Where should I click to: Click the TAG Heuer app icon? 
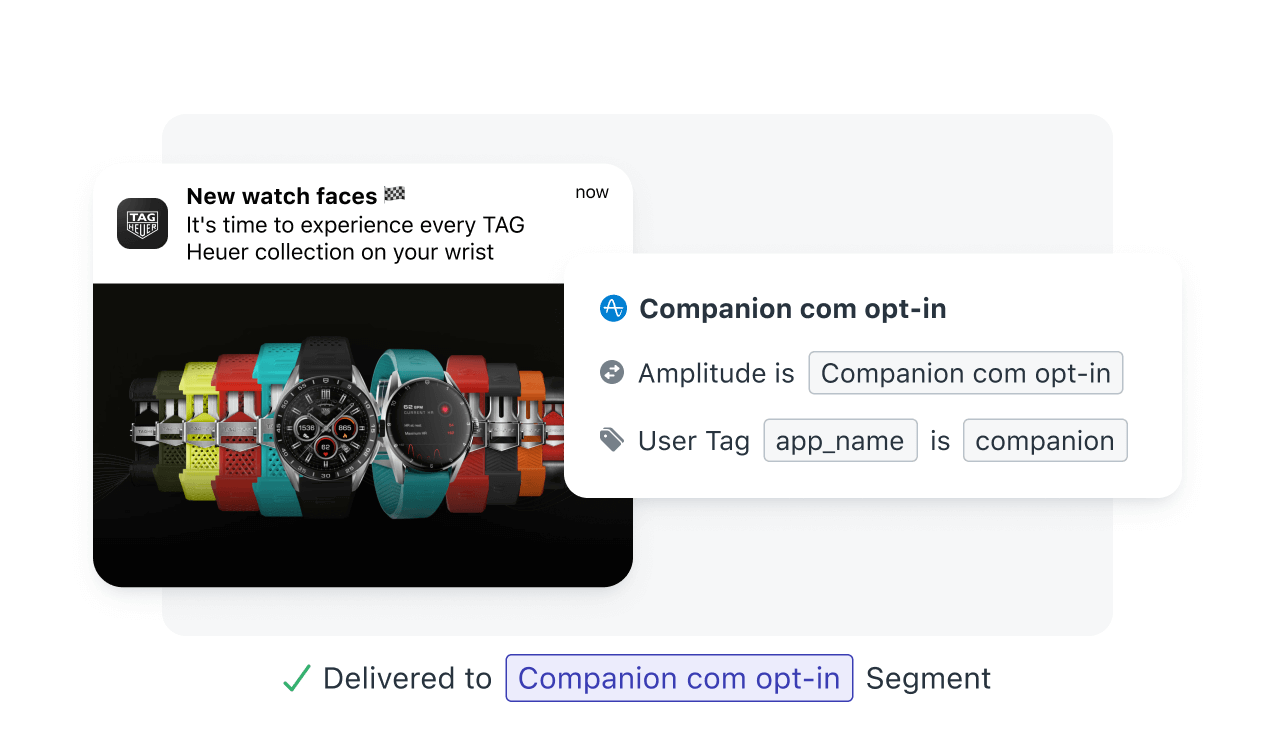(x=142, y=223)
